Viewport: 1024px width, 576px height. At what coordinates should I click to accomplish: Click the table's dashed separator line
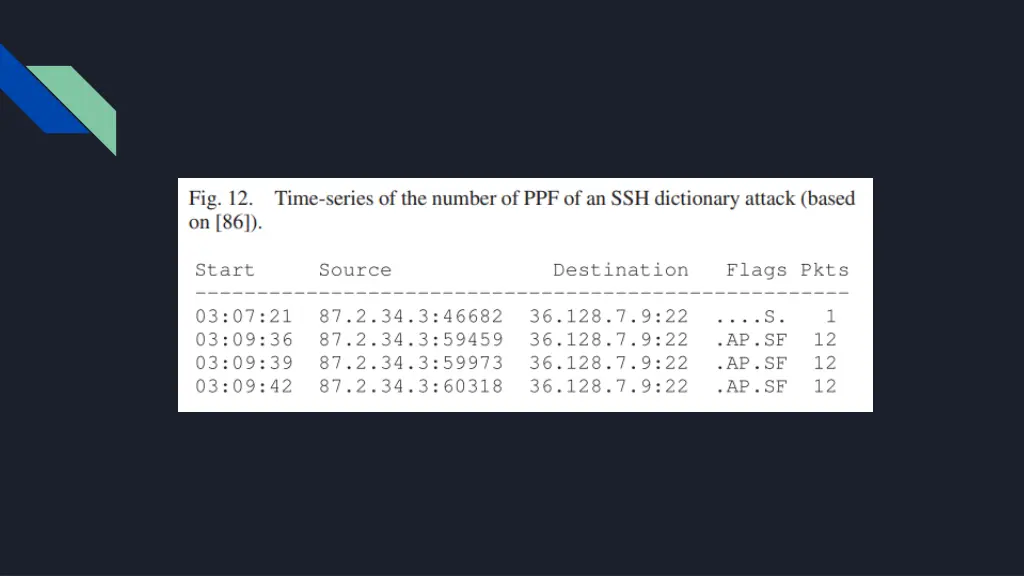(522, 293)
